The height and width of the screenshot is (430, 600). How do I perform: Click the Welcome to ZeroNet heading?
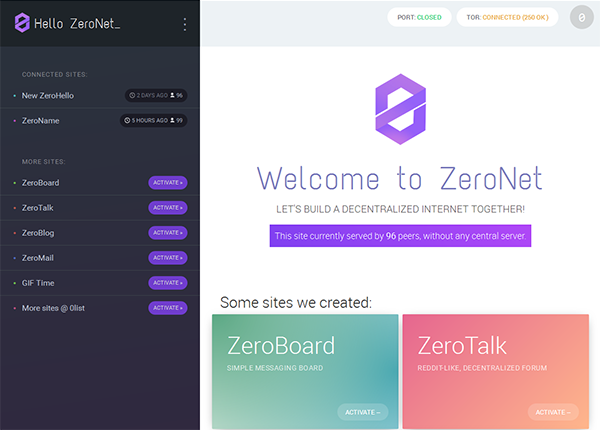pyautogui.click(x=400, y=178)
